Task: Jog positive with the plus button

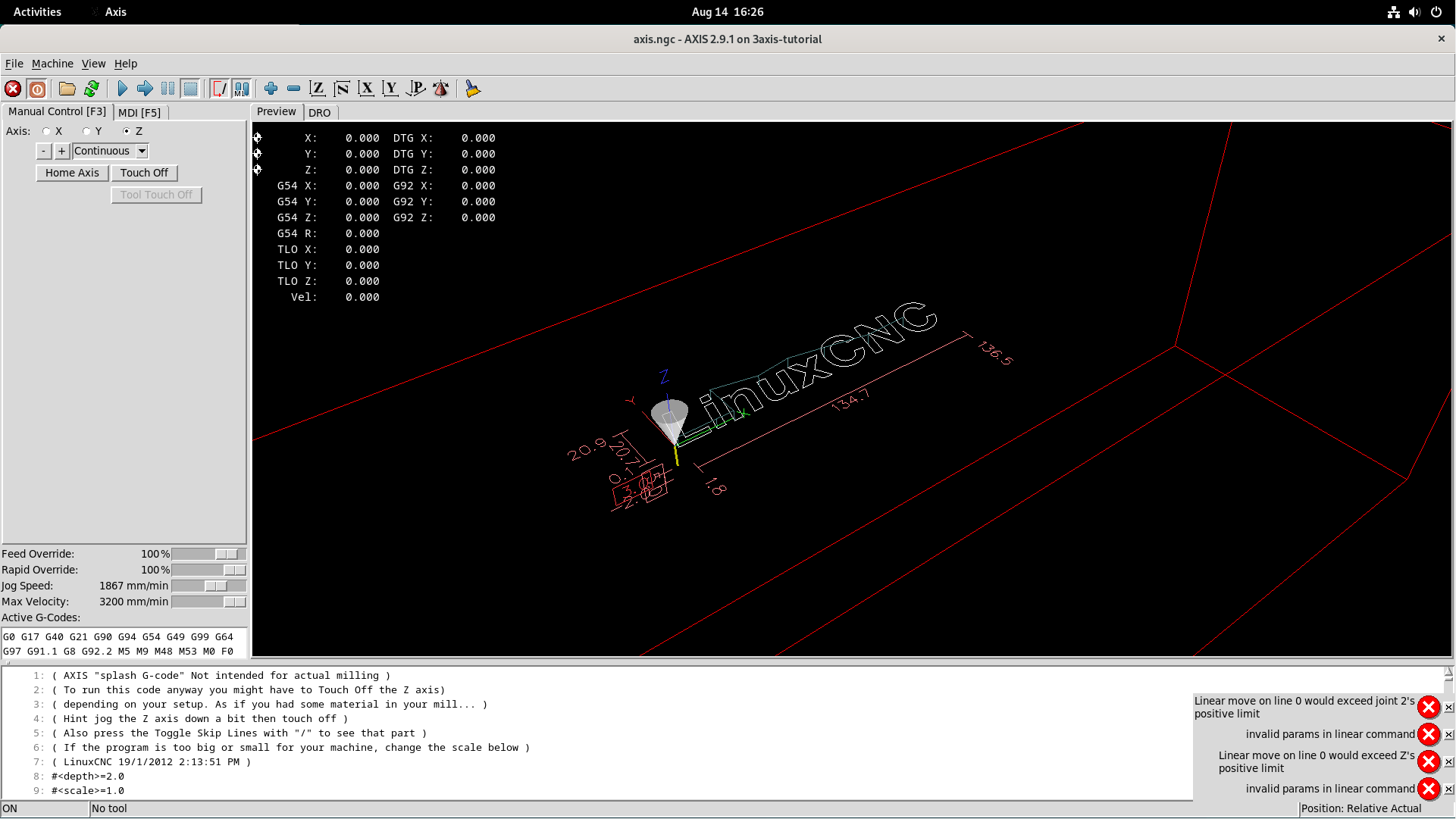Action: pyautogui.click(x=62, y=152)
